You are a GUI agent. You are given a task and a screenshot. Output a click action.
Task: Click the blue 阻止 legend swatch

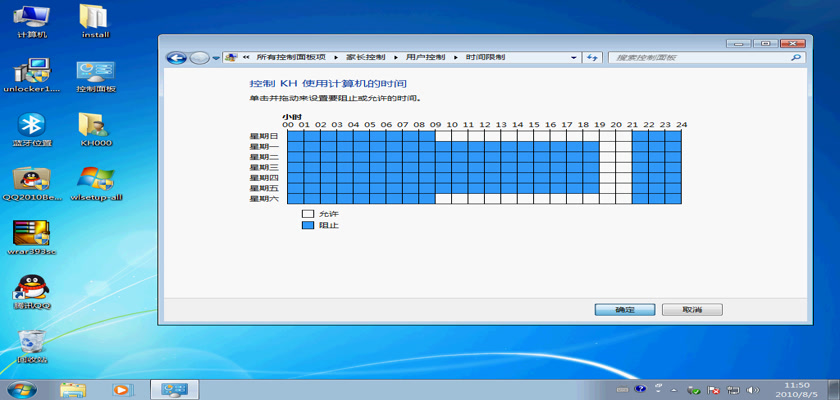point(308,226)
